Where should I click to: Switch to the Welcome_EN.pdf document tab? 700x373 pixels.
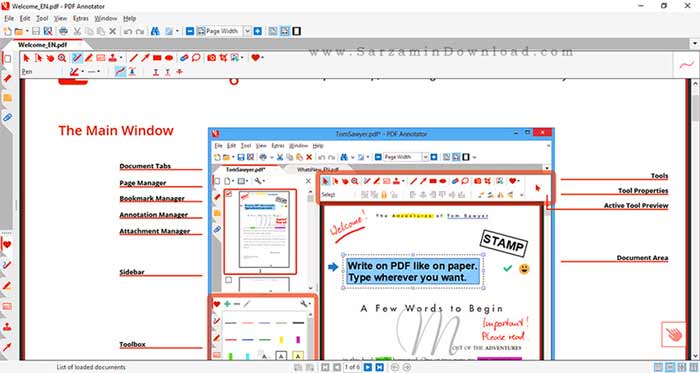tap(42, 45)
